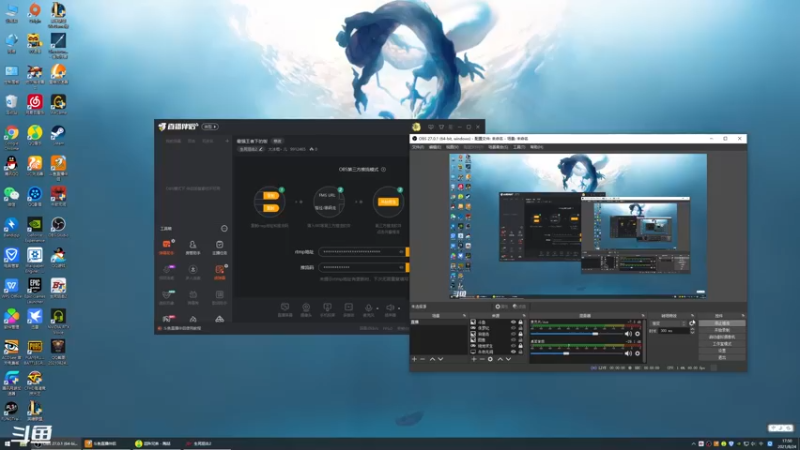Viewport: 800px width, 450px height.
Task: Open OBS Studio desktop shortcut
Action: [x=58, y=228]
